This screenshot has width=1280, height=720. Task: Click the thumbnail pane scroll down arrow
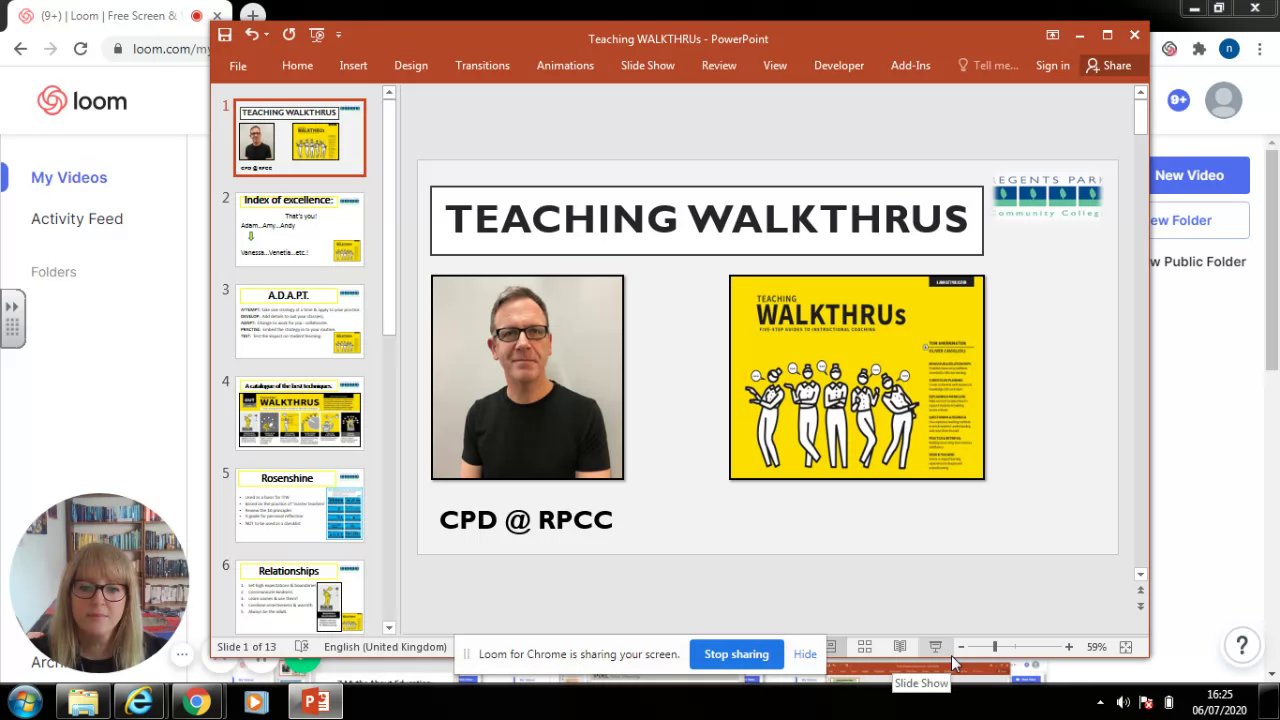pyautogui.click(x=389, y=627)
